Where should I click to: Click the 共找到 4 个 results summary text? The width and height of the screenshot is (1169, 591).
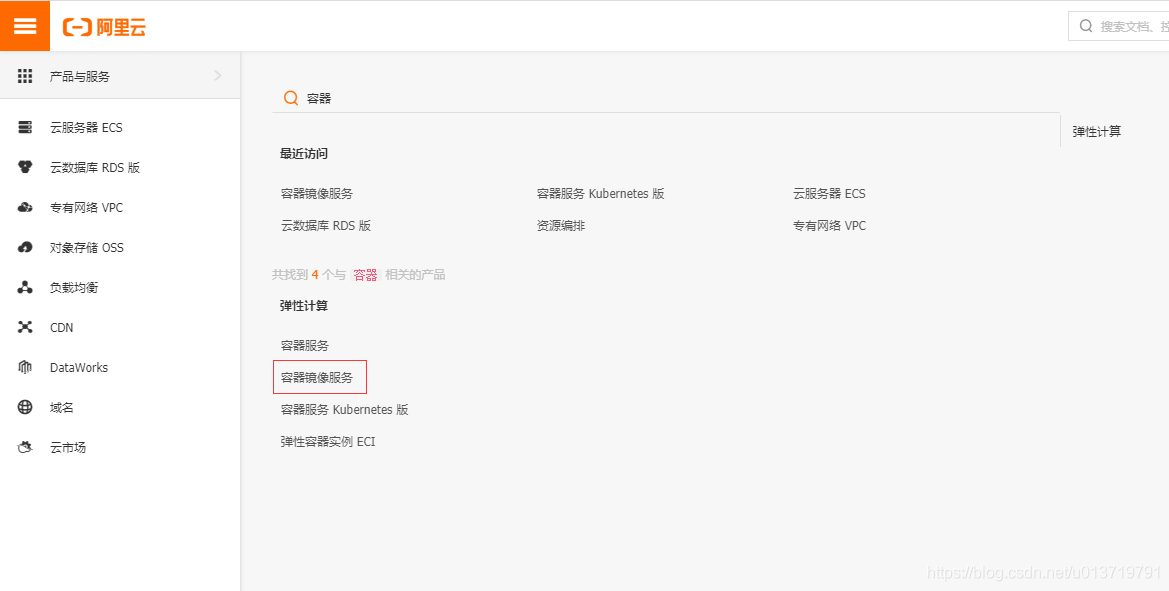359,275
